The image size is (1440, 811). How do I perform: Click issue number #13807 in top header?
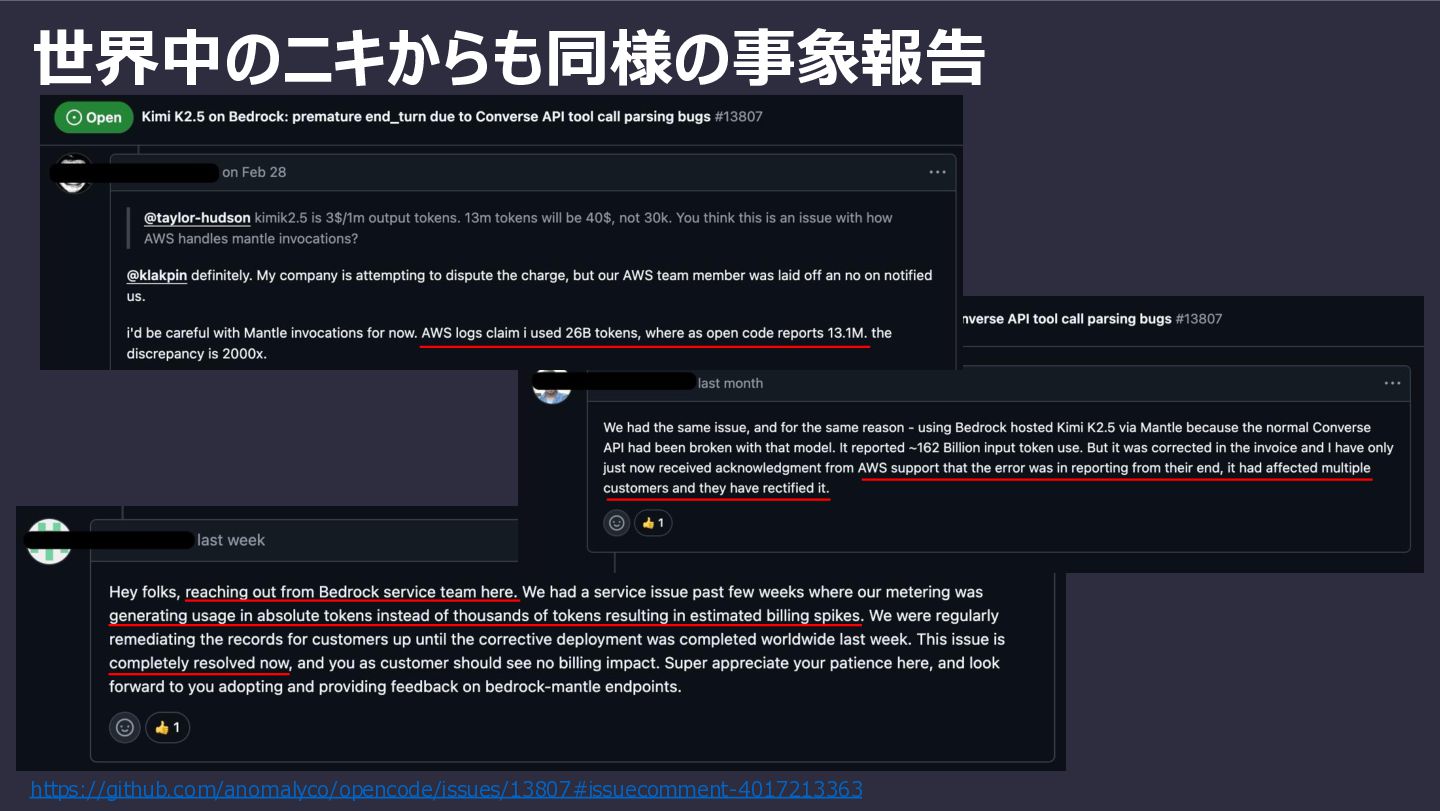tap(739, 116)
